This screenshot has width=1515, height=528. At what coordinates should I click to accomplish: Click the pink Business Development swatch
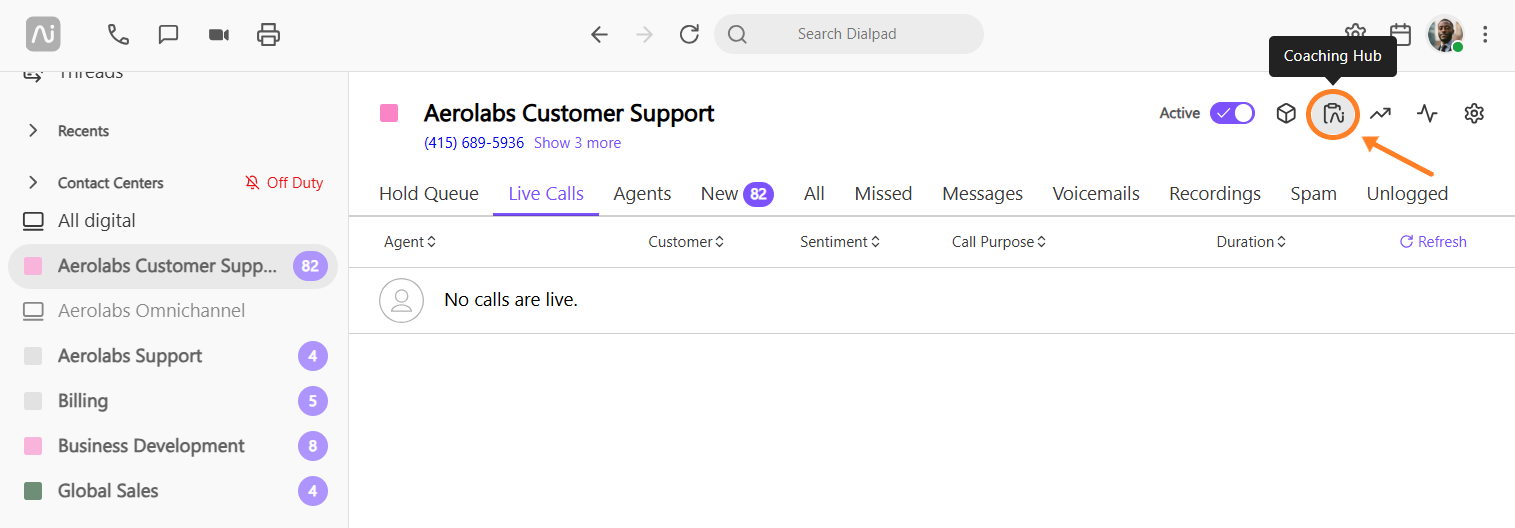(x=33, y=446)
